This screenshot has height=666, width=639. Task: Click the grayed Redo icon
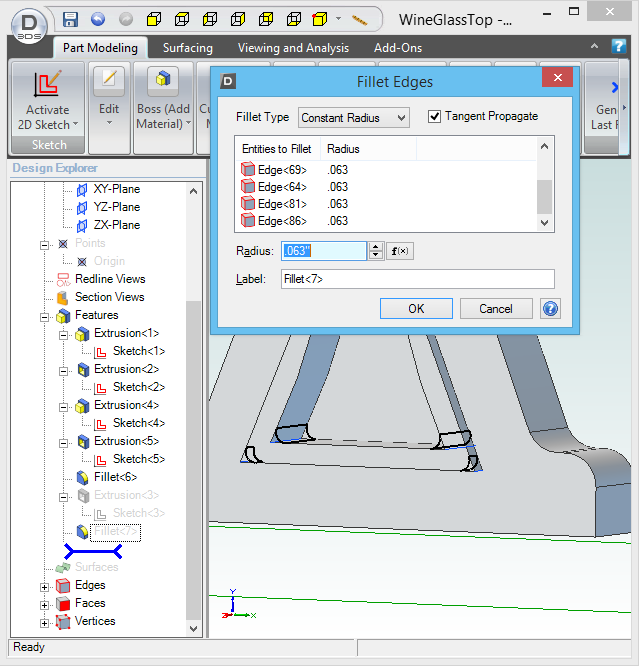126,19
